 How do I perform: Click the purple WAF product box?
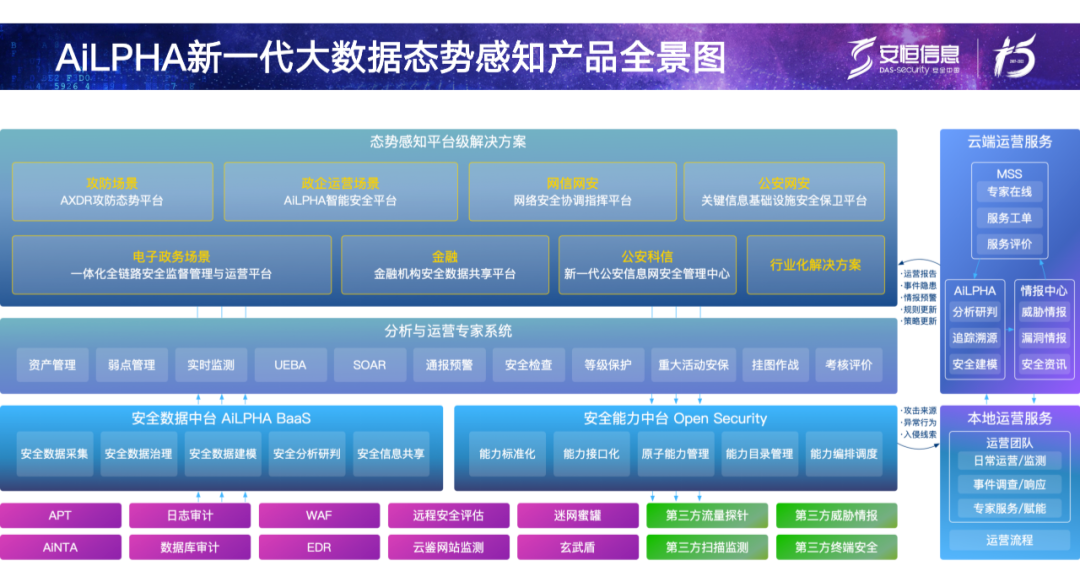pos(319,516)
